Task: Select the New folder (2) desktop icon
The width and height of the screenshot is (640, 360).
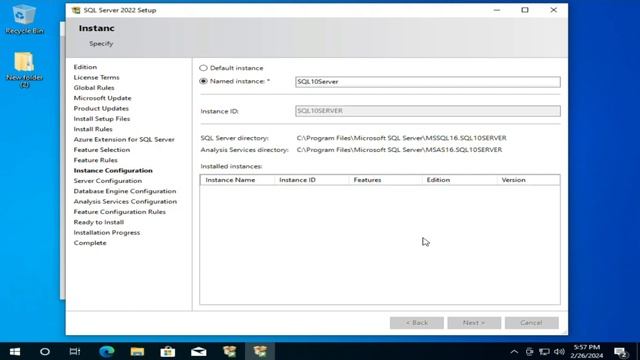Action: pyautogui.click(x=24, y=69)
